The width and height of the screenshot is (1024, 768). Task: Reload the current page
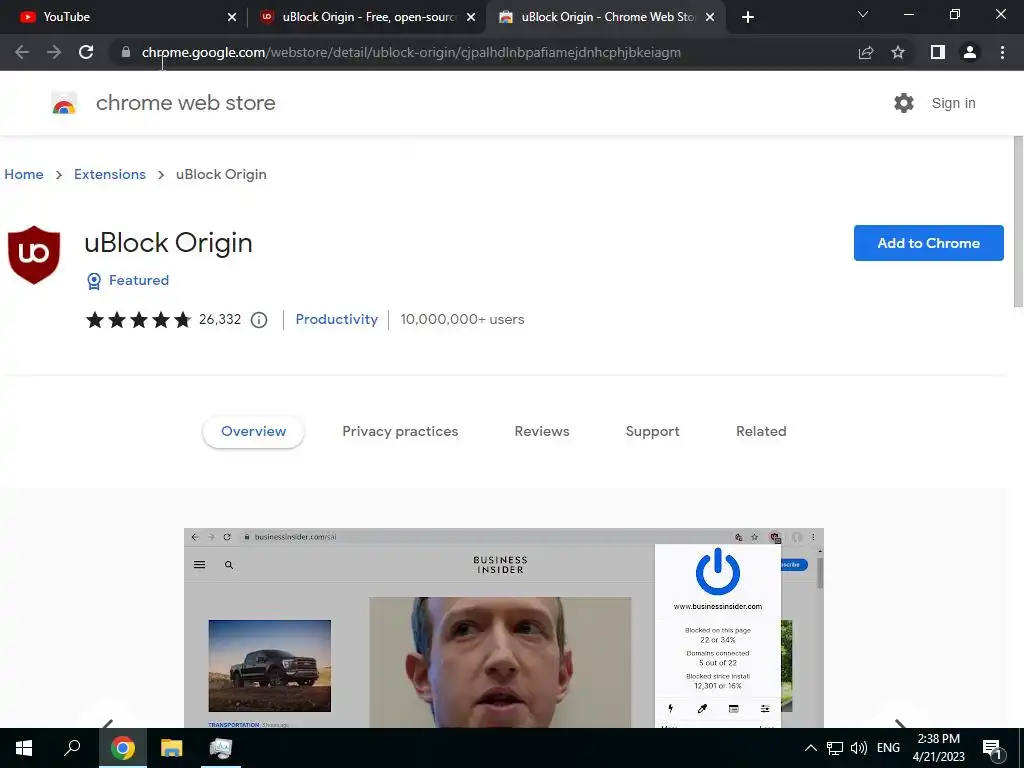86,52
